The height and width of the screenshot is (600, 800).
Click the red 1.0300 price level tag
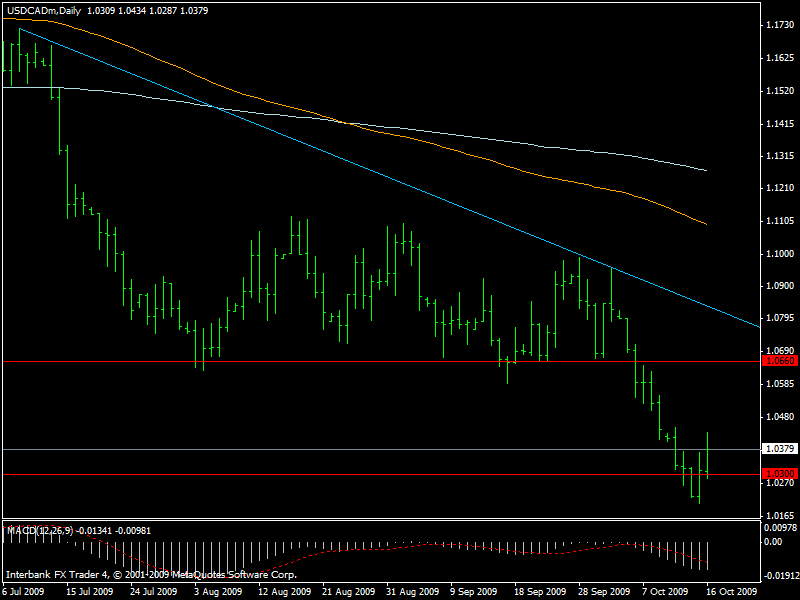[779, 473]
